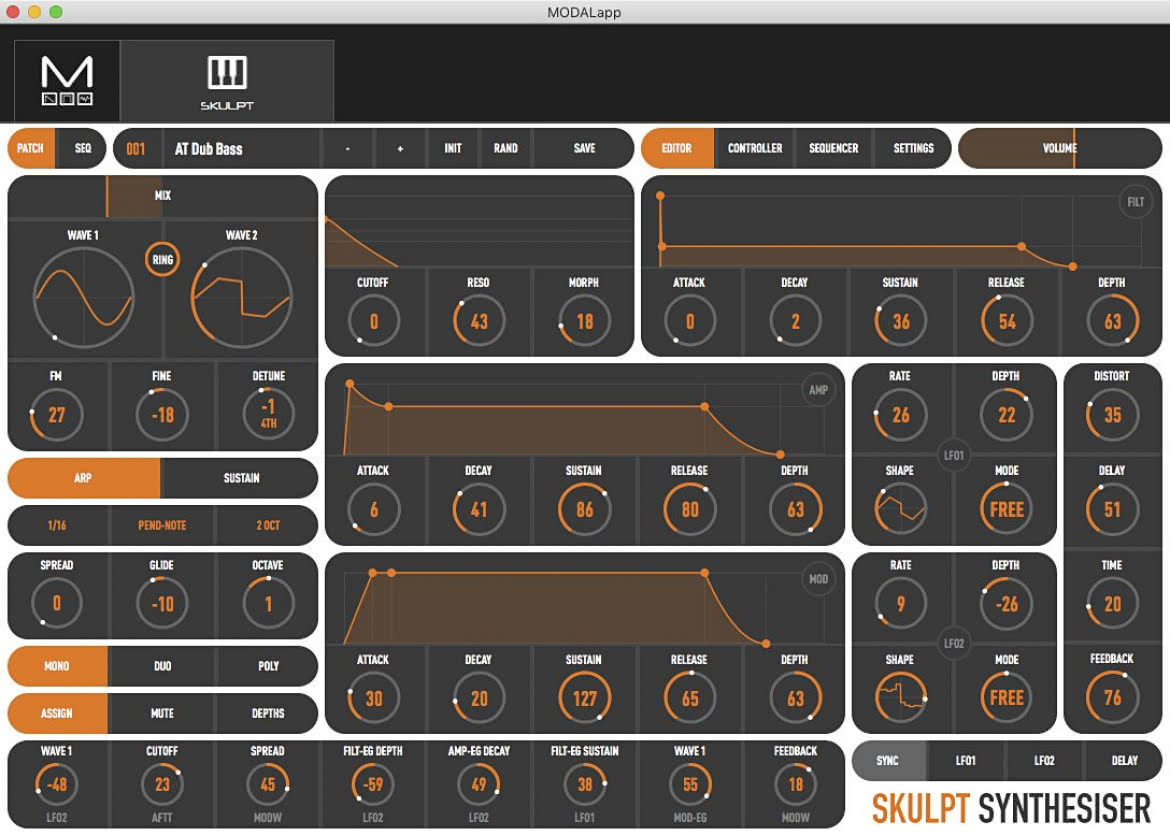1170x836 pixels.
Task: Click the AMP envelope round badge
Action: [x=819, y=390]
